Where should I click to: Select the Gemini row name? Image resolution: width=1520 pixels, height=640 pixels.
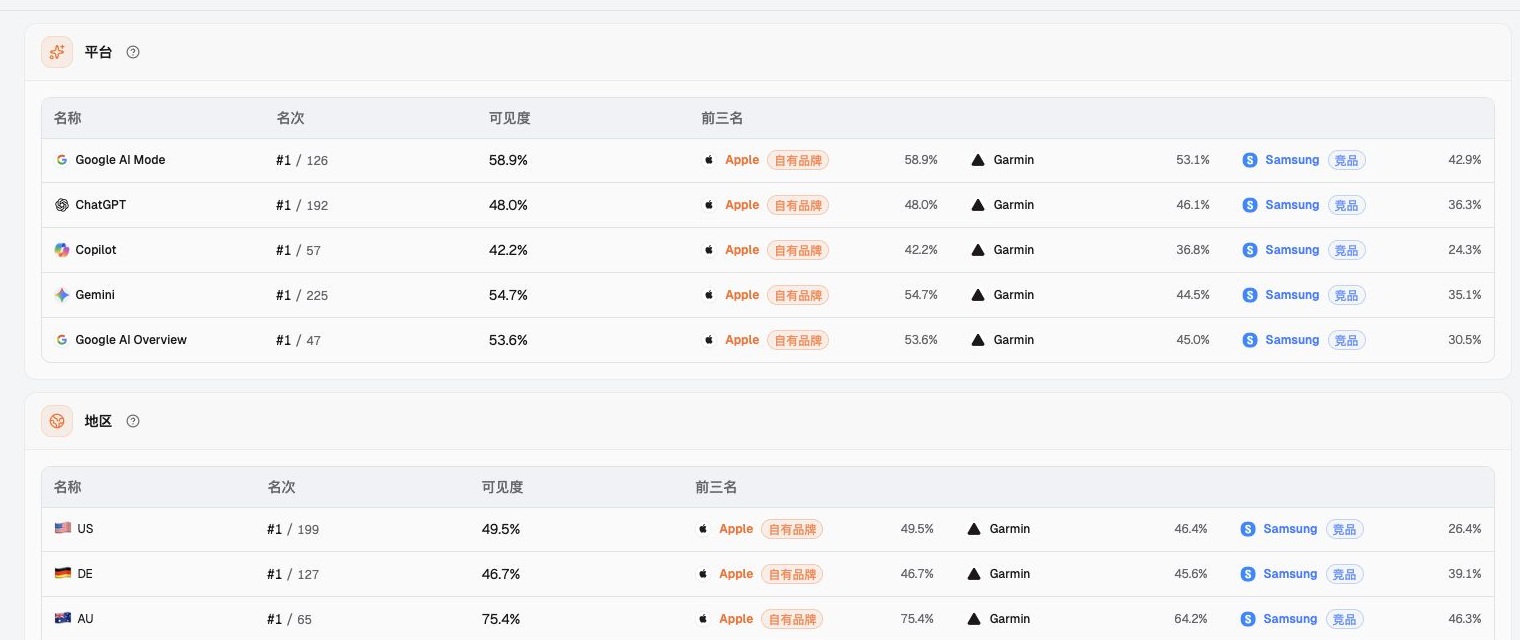[95, 295]
